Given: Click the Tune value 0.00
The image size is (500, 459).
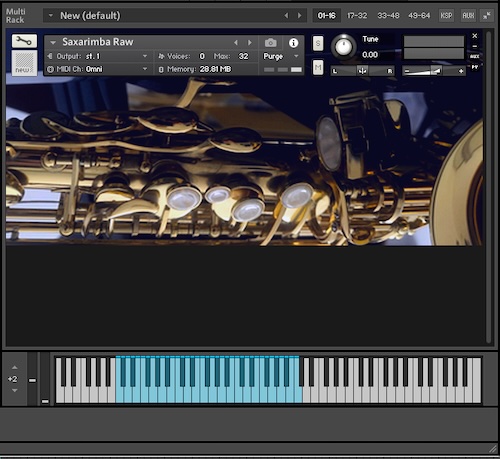Looking at the screenshot, I should pyautogui.click(x=370, y=55).
